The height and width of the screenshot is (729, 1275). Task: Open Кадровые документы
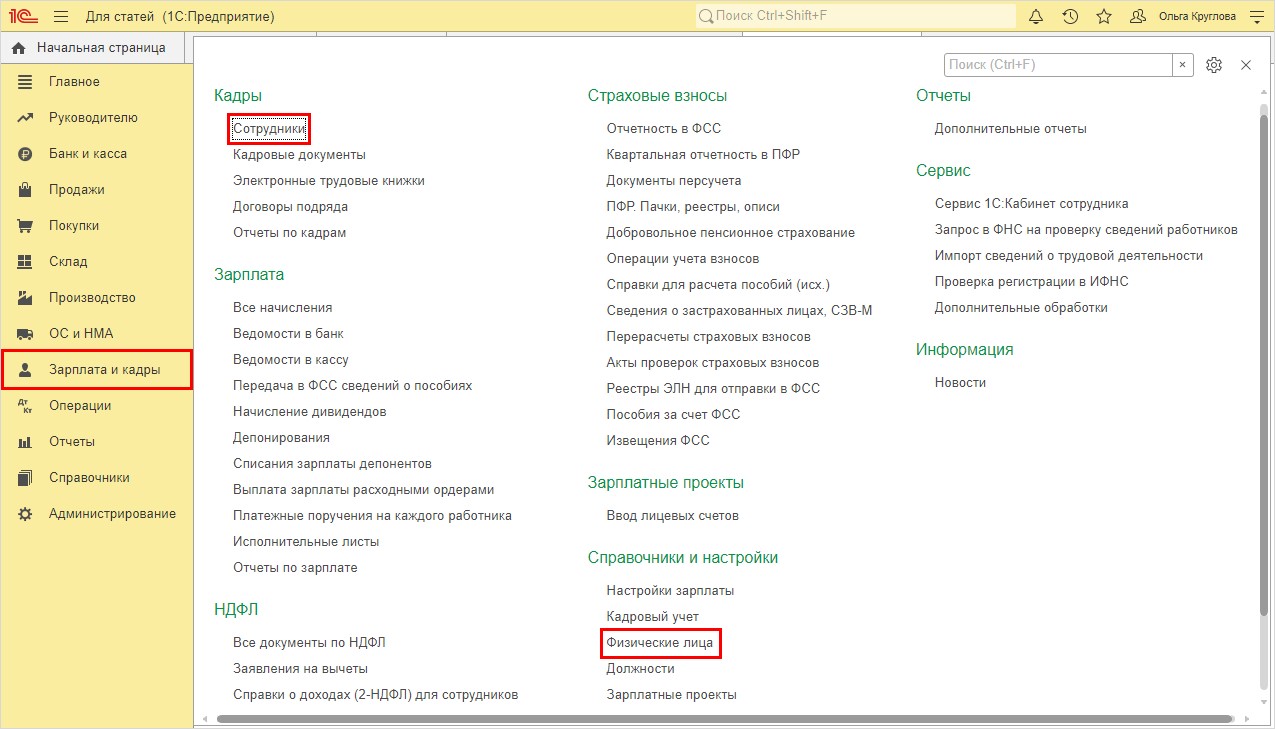click(x=299, y=155)
